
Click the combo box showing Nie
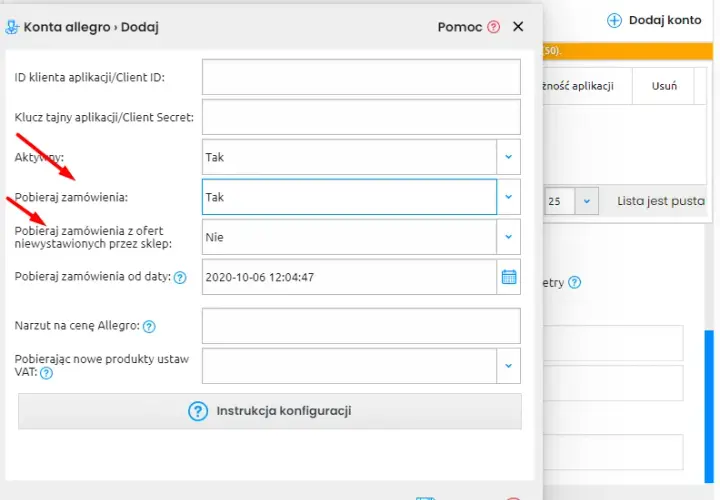point(349,237)
